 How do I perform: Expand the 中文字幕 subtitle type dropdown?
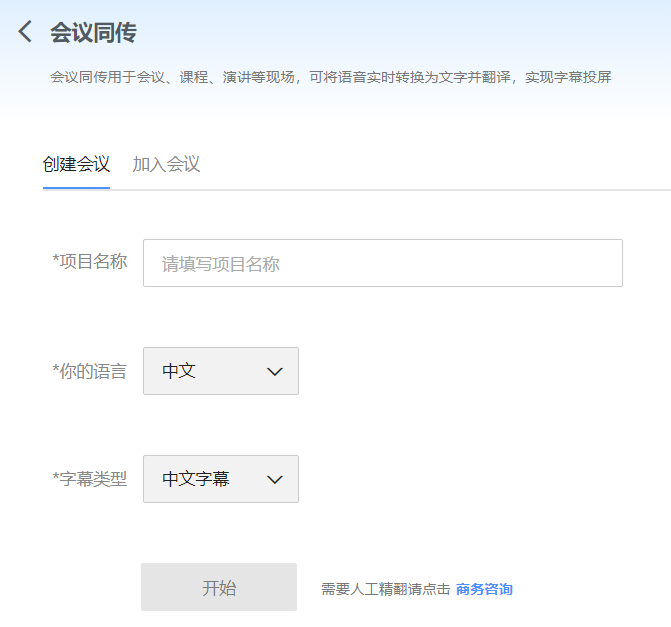point(220,479)
